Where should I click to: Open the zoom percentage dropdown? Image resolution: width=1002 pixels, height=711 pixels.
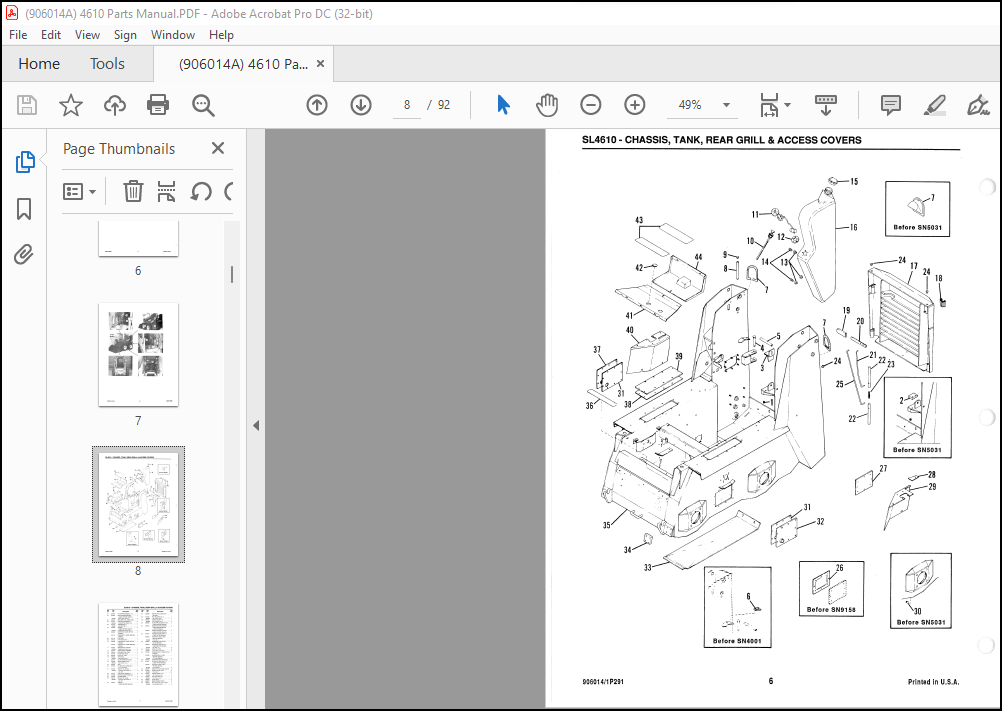[x=726, y=105]
